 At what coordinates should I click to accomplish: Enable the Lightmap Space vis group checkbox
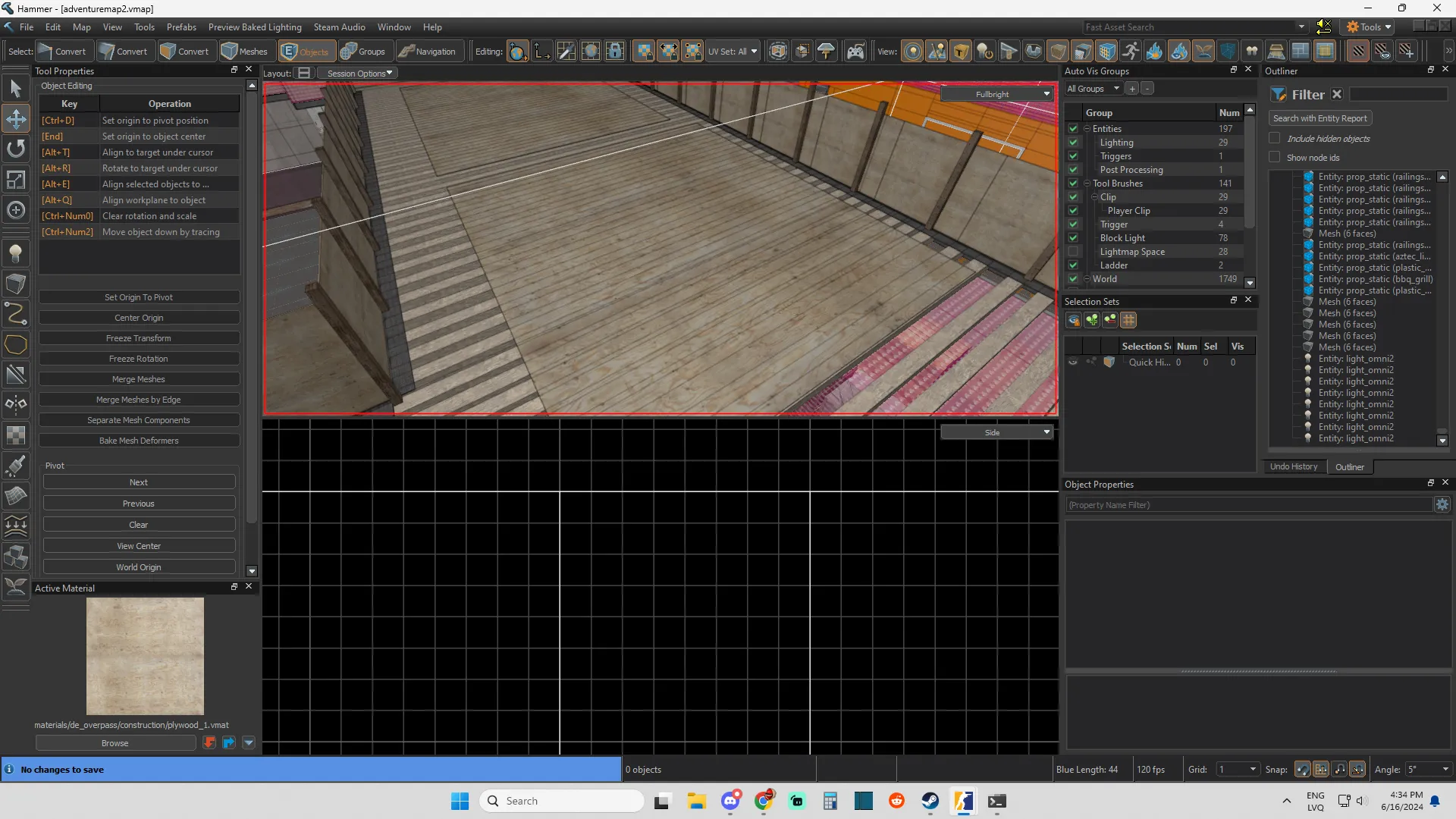coord(1073,252)
